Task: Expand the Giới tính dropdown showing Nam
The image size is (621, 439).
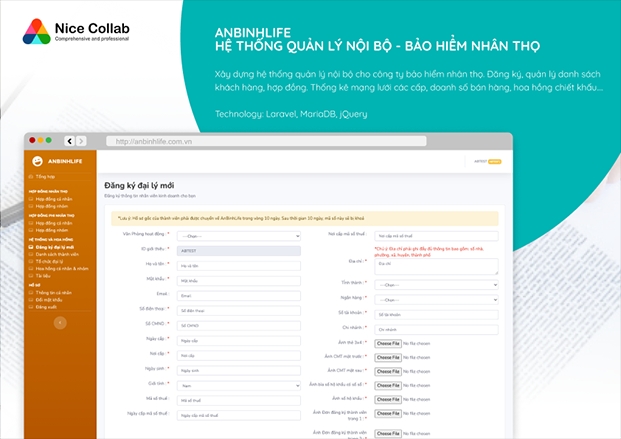Action: pyautogui.click(x=238, y=386)
